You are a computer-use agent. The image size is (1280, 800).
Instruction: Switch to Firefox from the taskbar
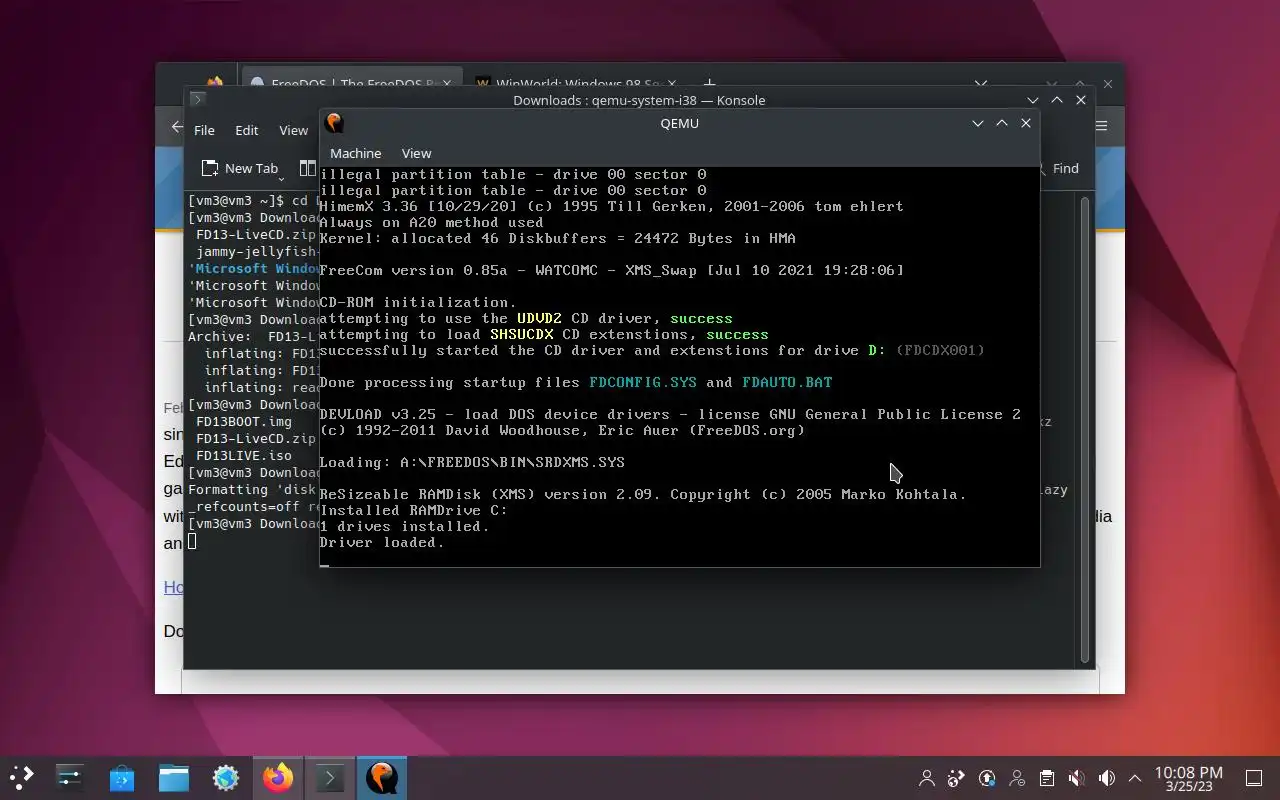point(278,777)
